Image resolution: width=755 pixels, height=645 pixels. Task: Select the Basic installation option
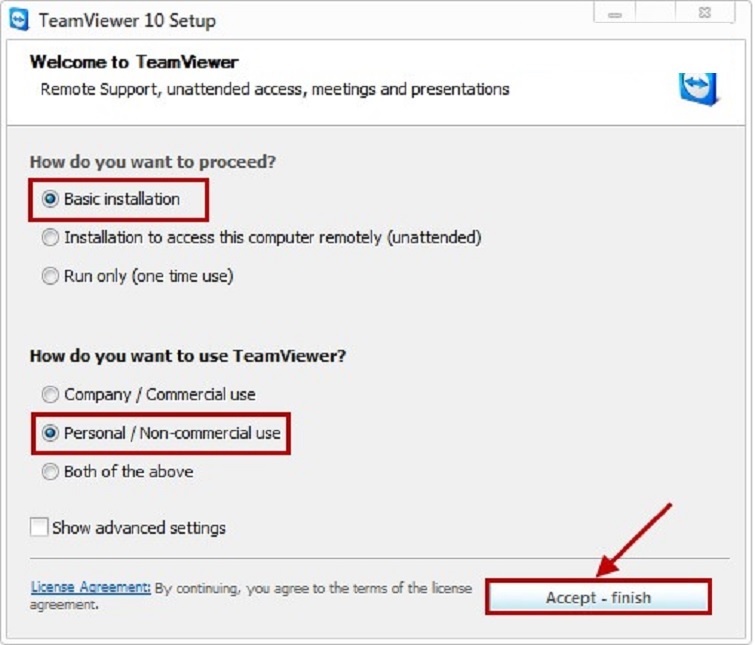(50, 199)
